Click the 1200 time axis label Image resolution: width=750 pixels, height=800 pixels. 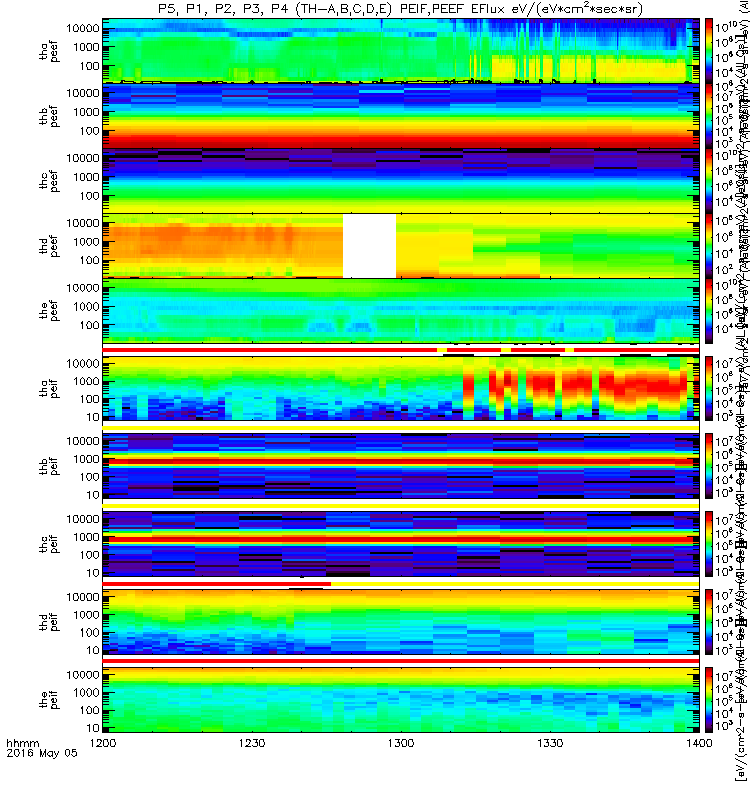(103, 743)
